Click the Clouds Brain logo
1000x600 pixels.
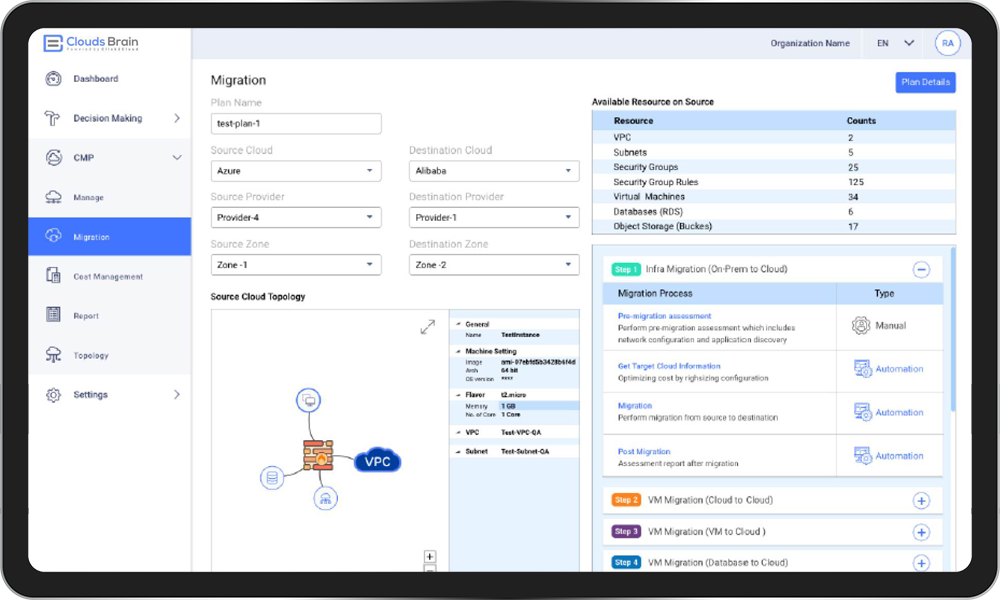pyautogui.click(x=91, y=43)
